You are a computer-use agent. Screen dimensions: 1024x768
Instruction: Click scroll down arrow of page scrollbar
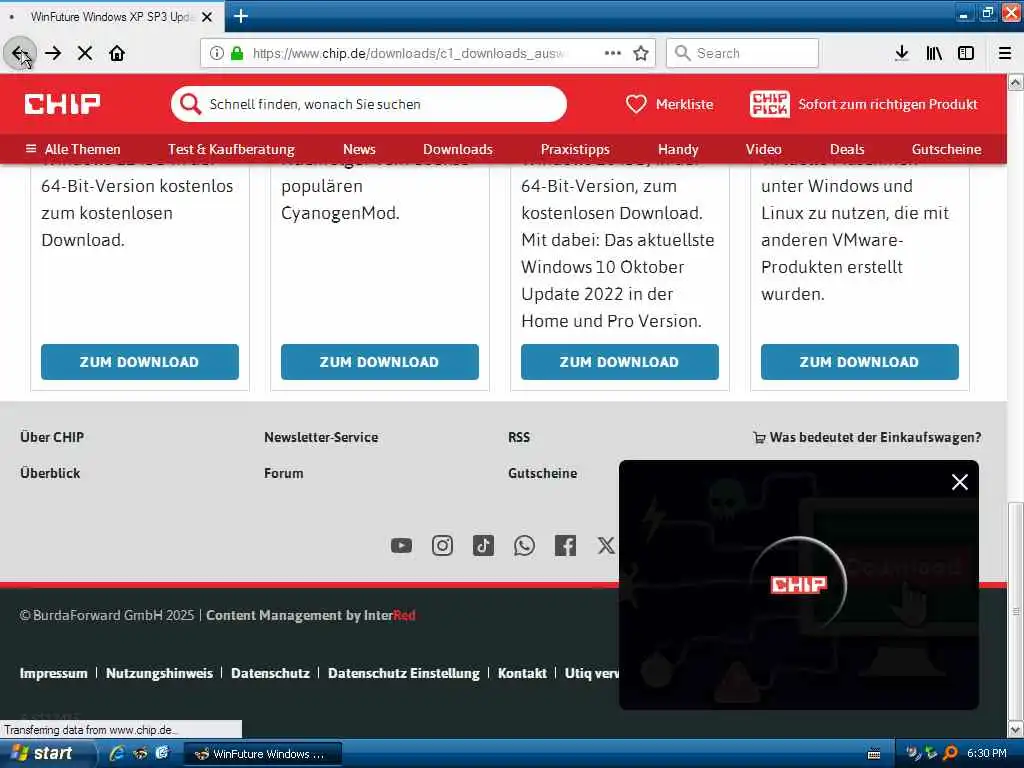[x=1016, y=729]
